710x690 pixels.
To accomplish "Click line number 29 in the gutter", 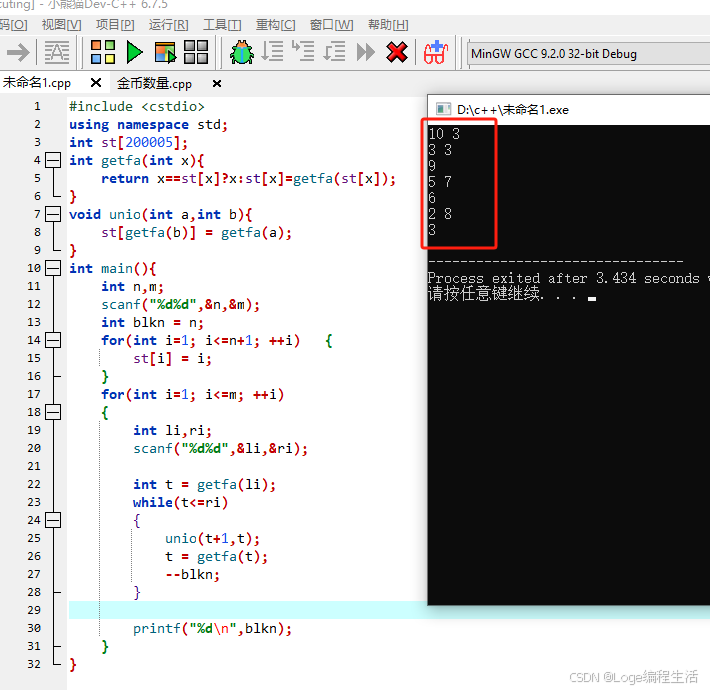I will click(x=34, y=610).
